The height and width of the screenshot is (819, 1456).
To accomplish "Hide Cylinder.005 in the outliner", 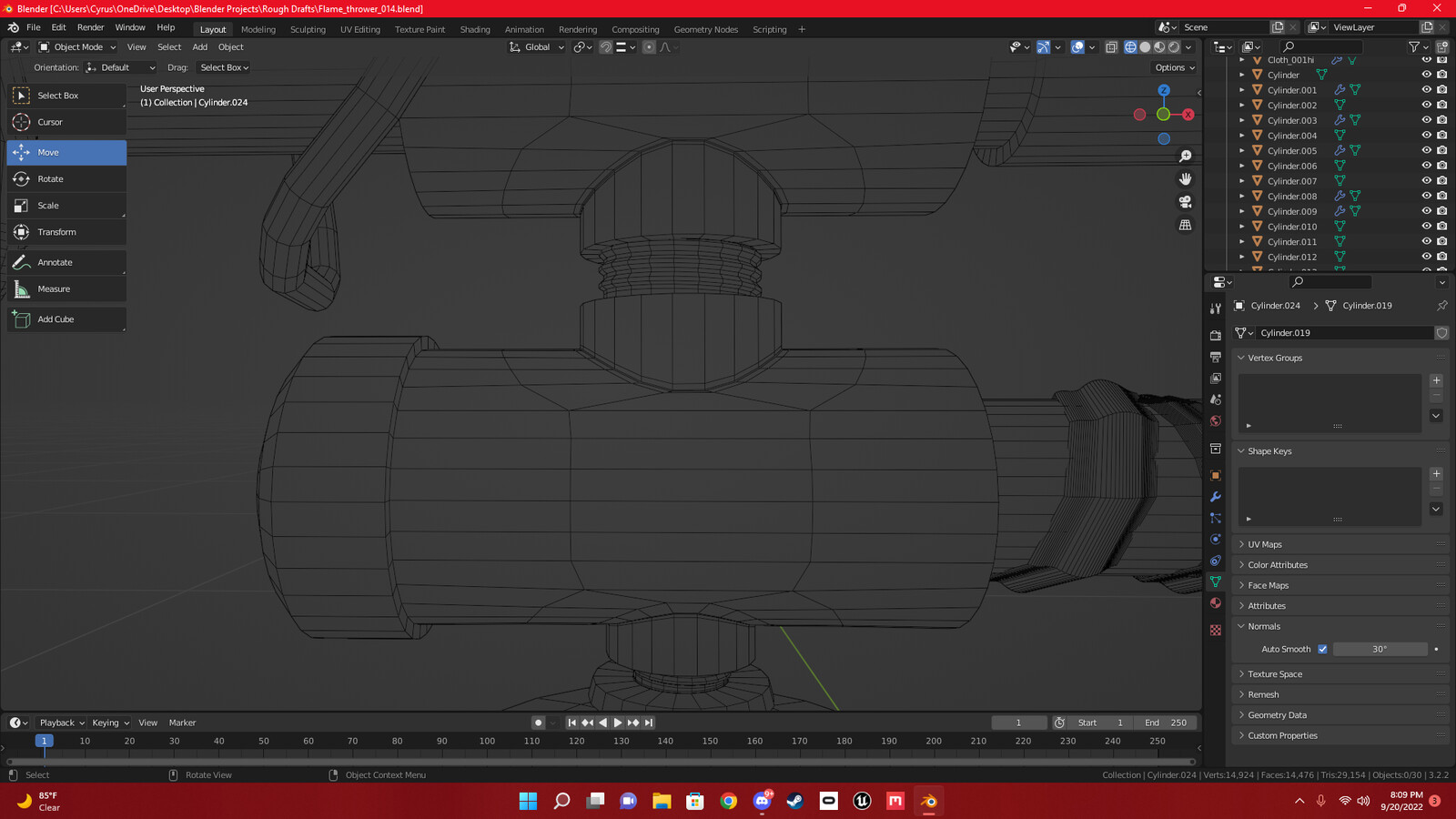I will pos(1426,150).
